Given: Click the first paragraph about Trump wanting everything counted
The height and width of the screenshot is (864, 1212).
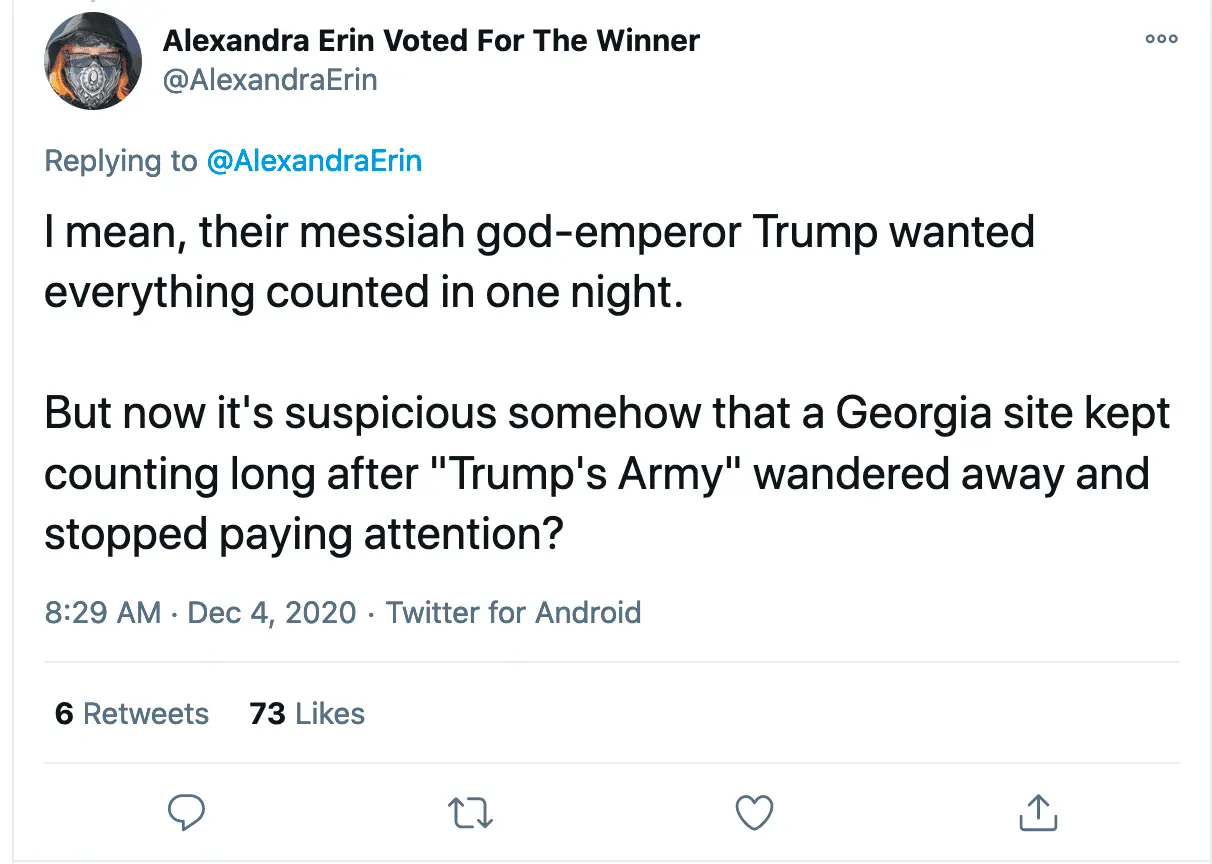Looking at the screenshot, I should (x=540, y=263).
